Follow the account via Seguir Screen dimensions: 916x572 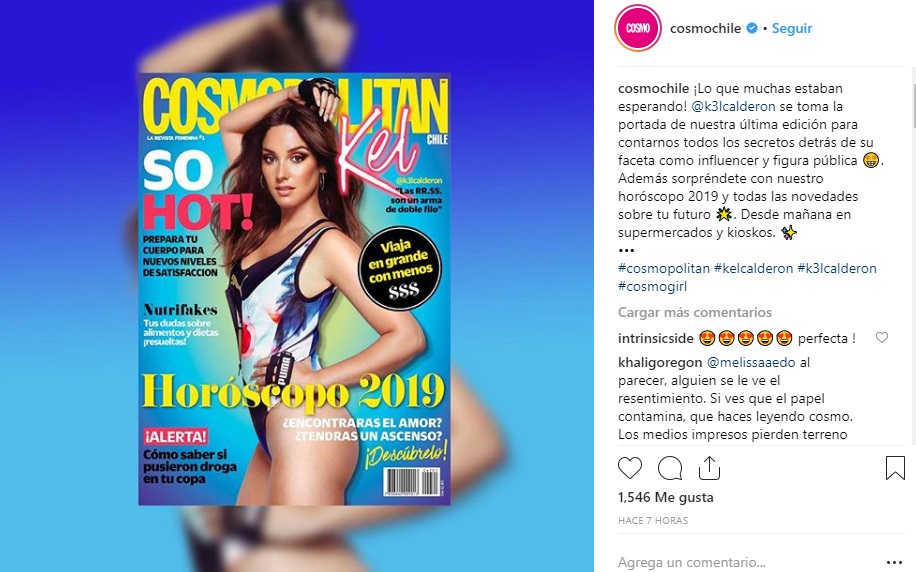(792, 28)
